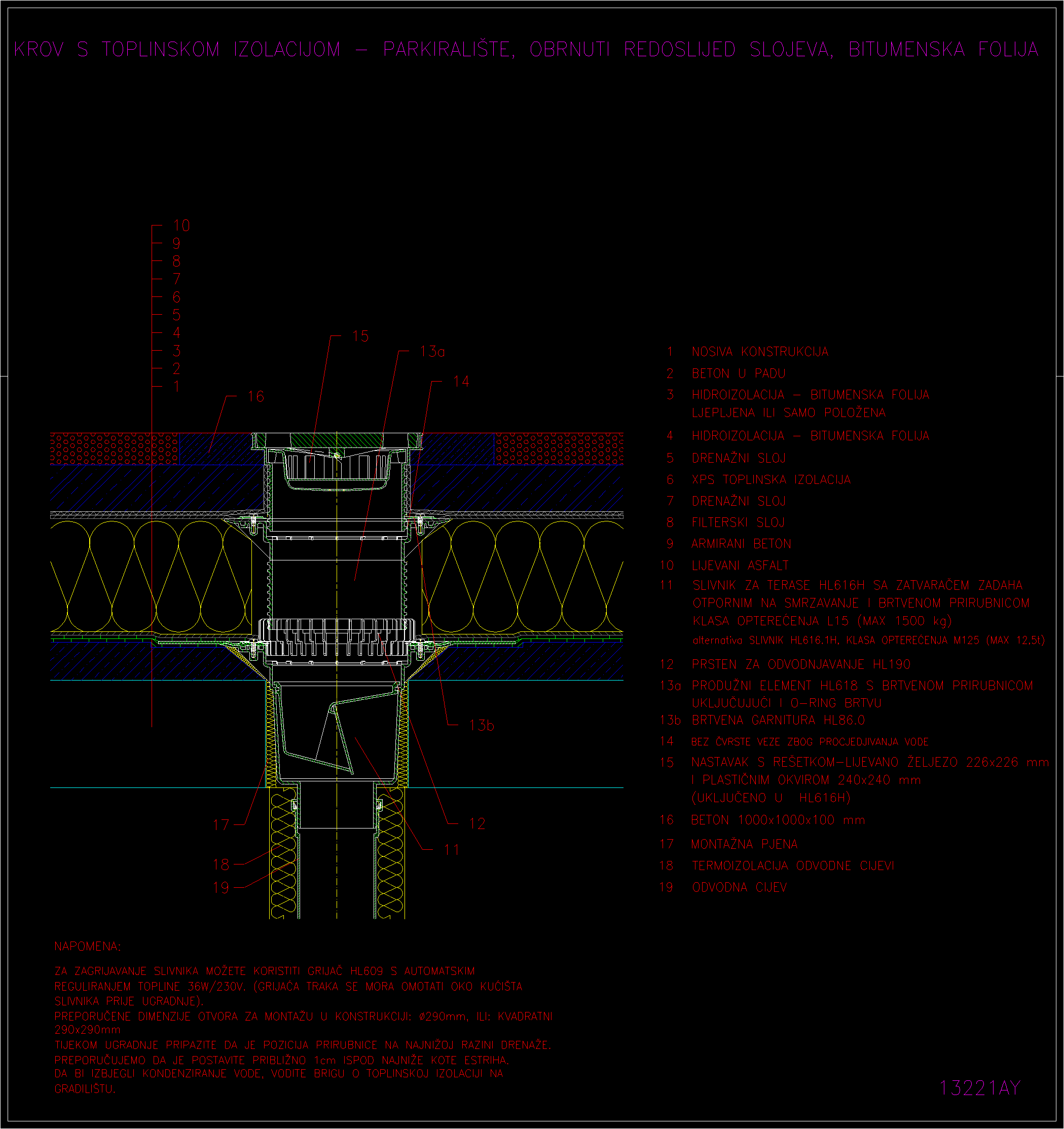Click note 'DA BI IZBJEGLI KONDENZIRANJE VODE'

(279, 1074)
